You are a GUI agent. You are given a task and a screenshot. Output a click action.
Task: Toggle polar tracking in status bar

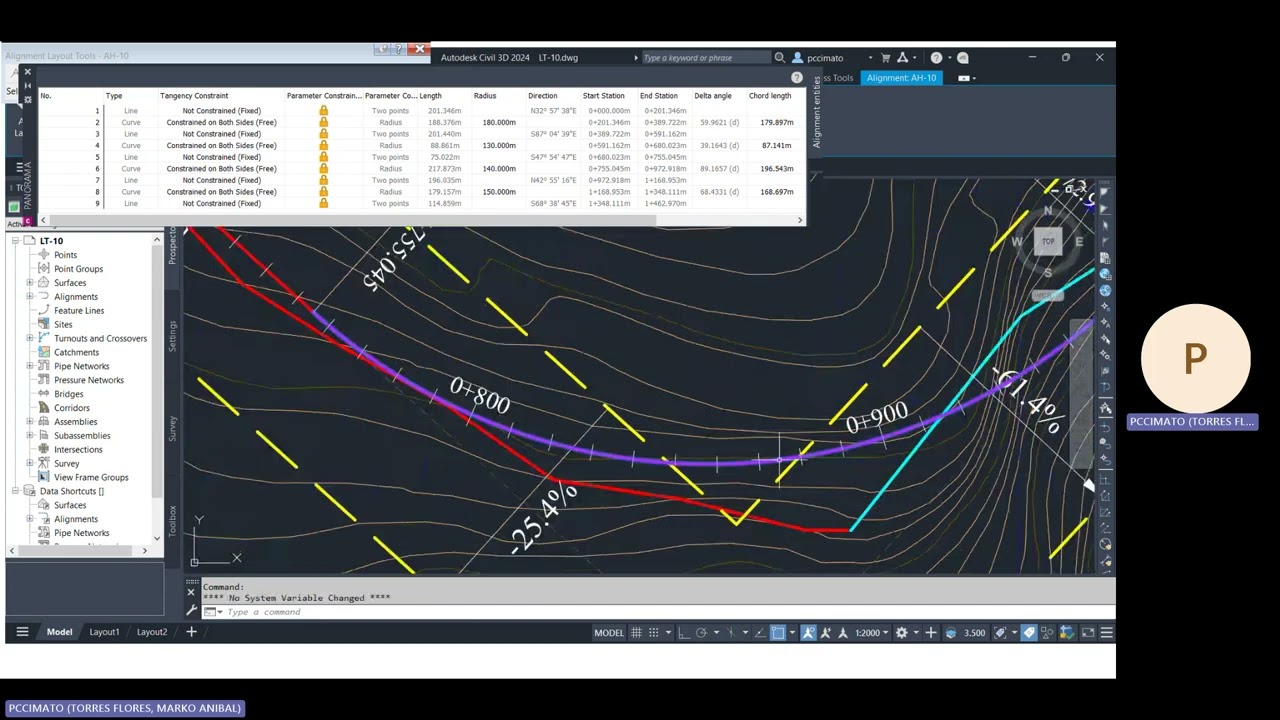click(701, 633)
